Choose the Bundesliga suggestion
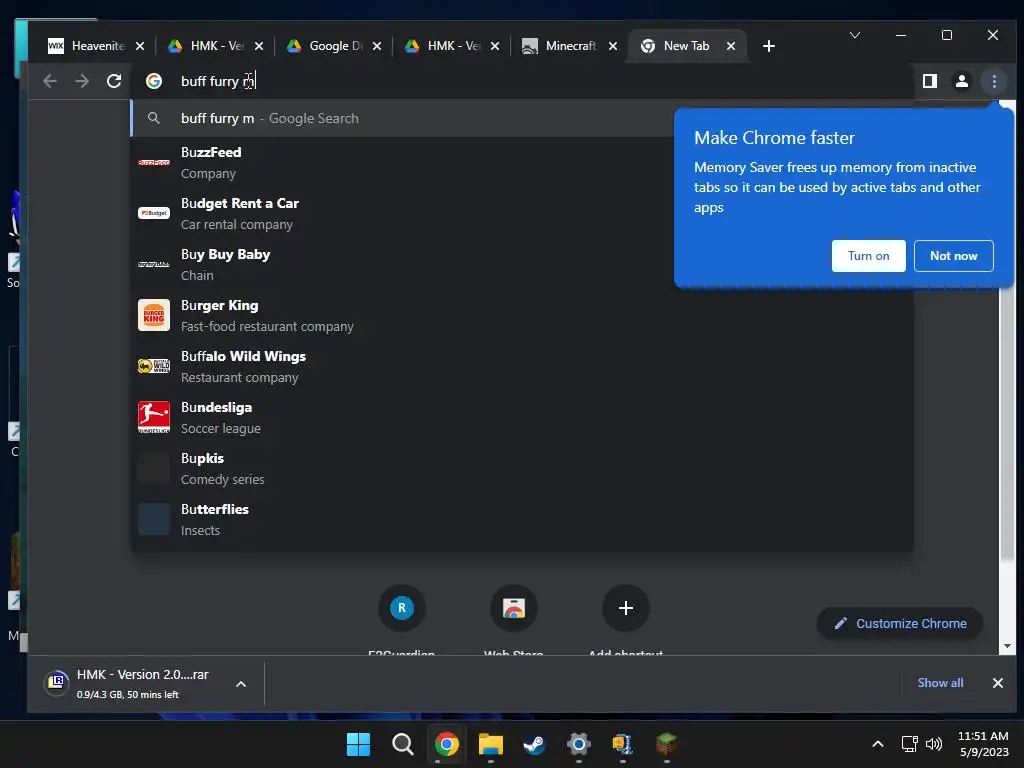 [x=522, y=417]
